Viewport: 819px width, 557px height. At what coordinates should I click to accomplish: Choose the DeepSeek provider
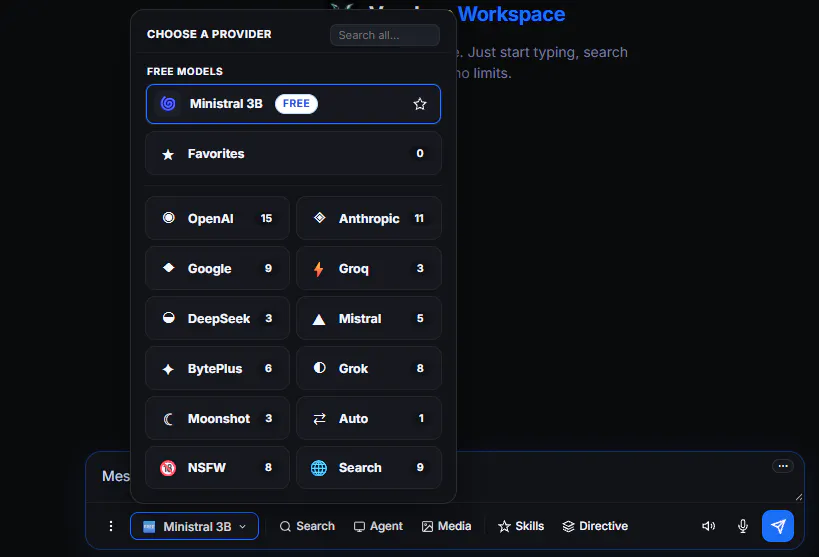(217, 318)
